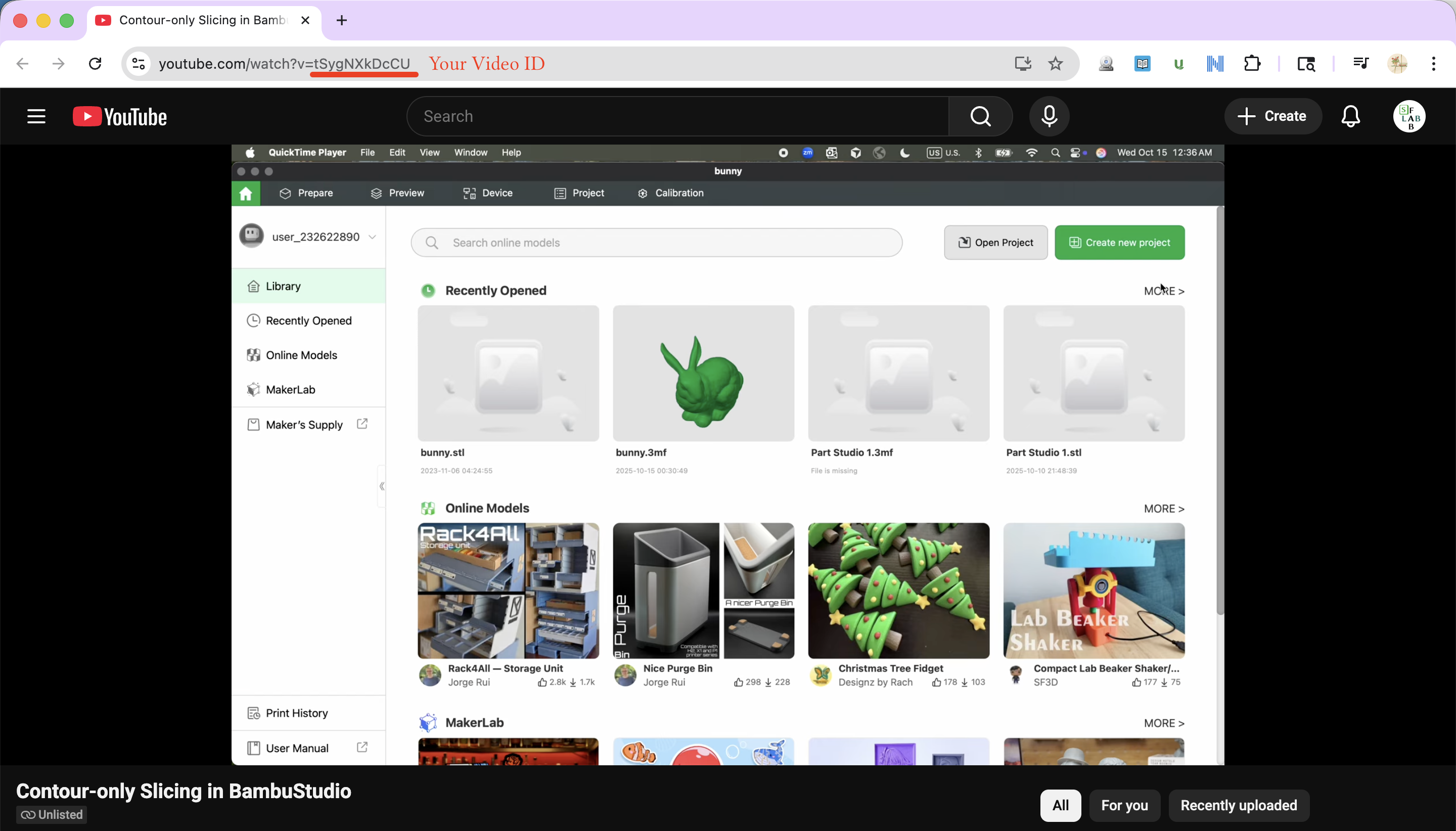Click the YouTube search magnifier button
Viewport: 1456px width, 831px height.
point(981,116)
